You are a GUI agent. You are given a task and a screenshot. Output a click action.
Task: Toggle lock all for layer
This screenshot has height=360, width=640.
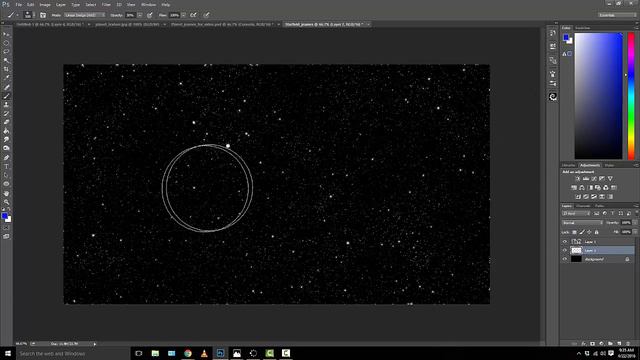pyautogui.click(x=596, y=232)
